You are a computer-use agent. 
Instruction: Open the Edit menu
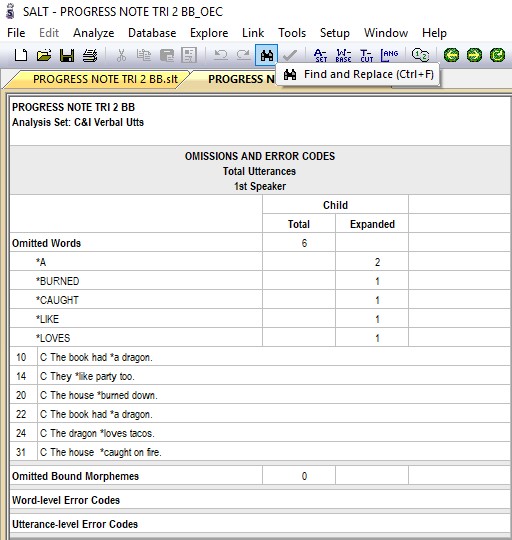[x=49, y=33]
